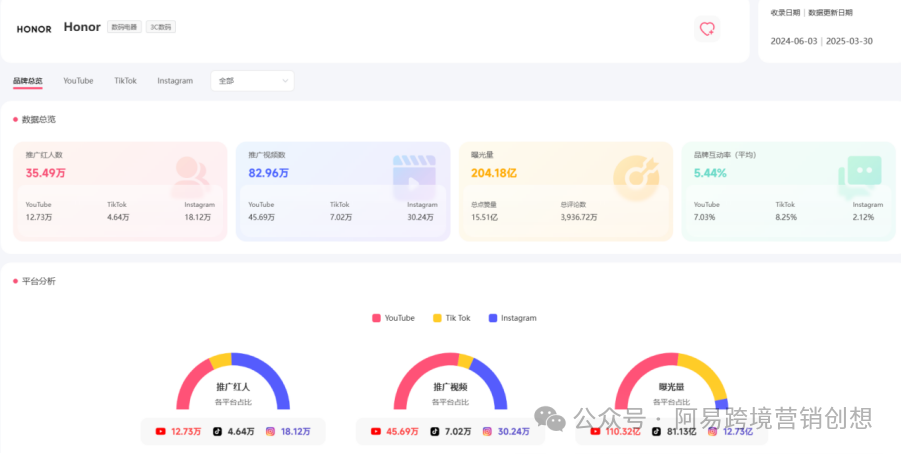Click 18.12万 Instagram value in 推广红人数 card
This screenshot has height=454, width=901.
(x=198, y=218)
